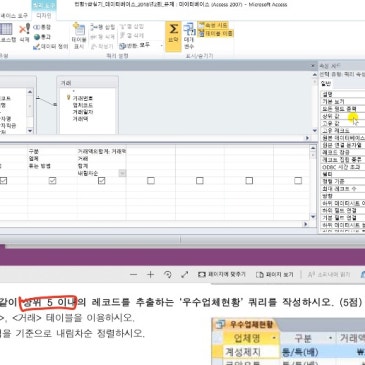
Task: Click the 상위 값 property field
Action: click(x=343, y=116)
